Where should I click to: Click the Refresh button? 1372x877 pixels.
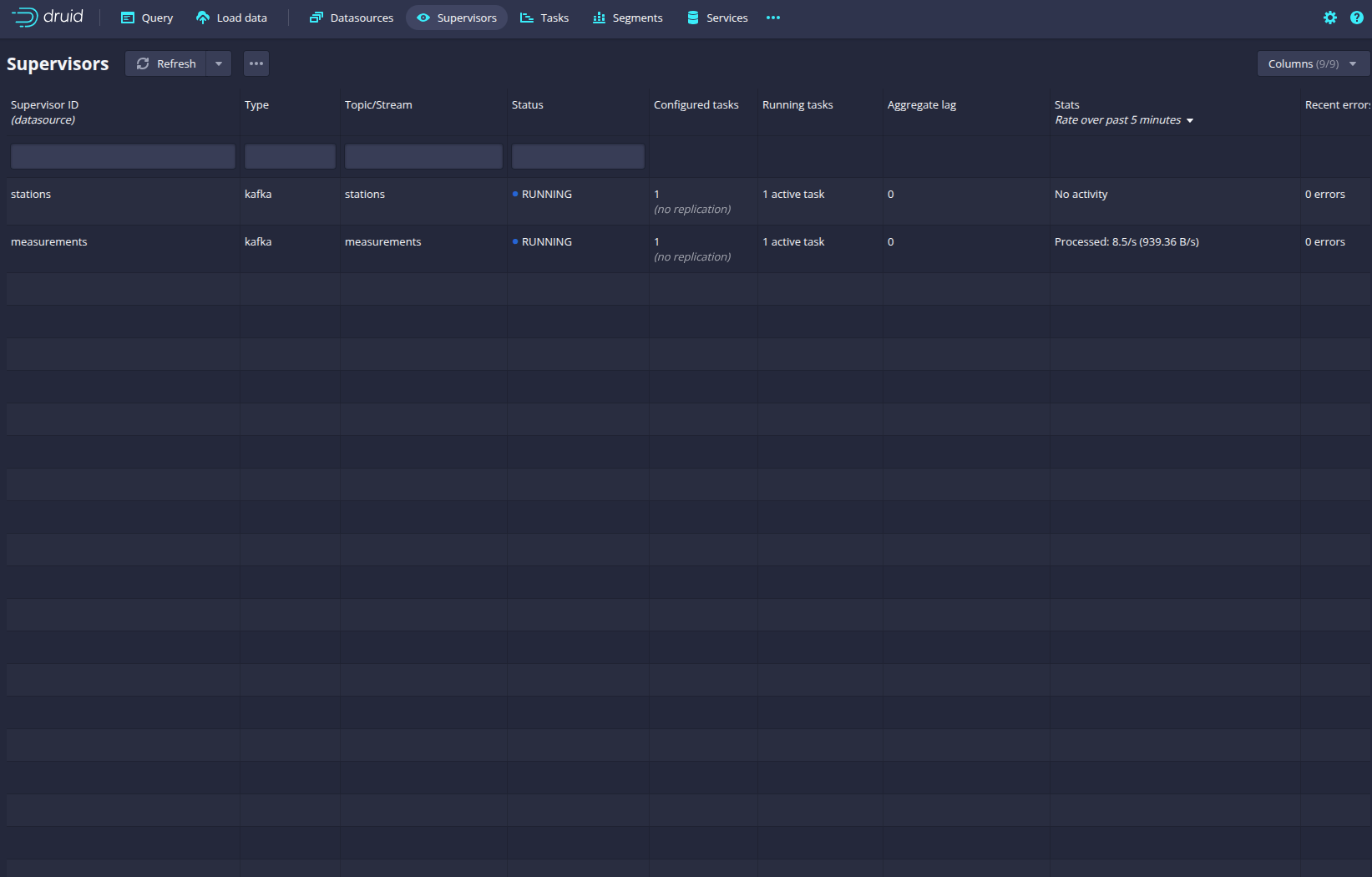(166, 63)
